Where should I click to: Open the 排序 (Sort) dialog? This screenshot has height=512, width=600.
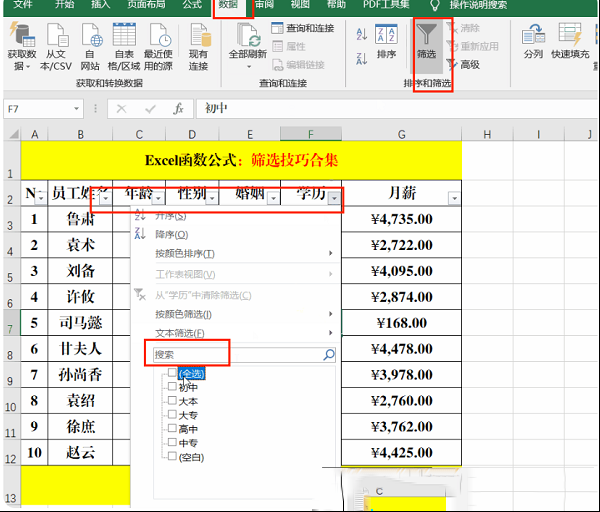(386, 42)
